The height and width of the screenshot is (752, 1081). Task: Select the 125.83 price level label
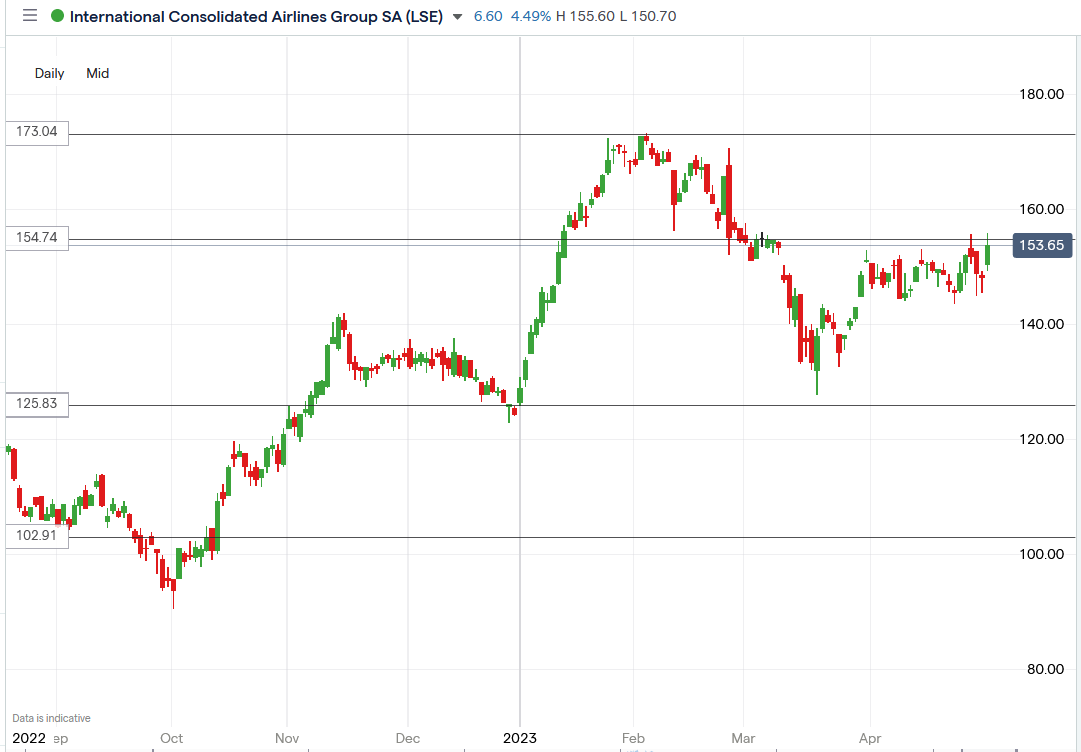[37, 404]
